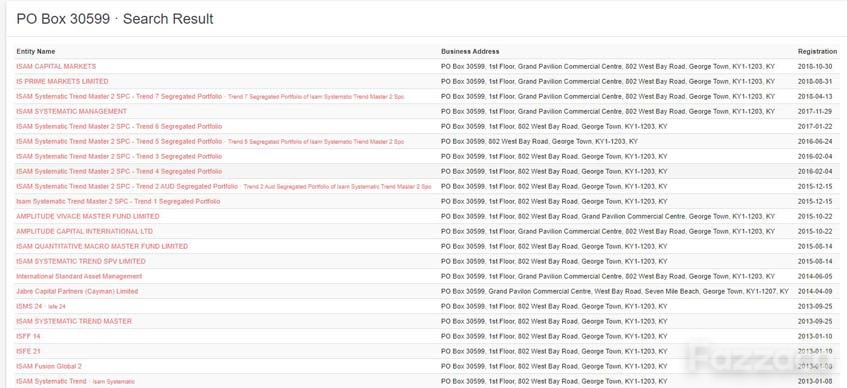Open International Standard Asset Management link
Image resolution: width=847 pixels, height=388 pixels.
pos(79,276)
